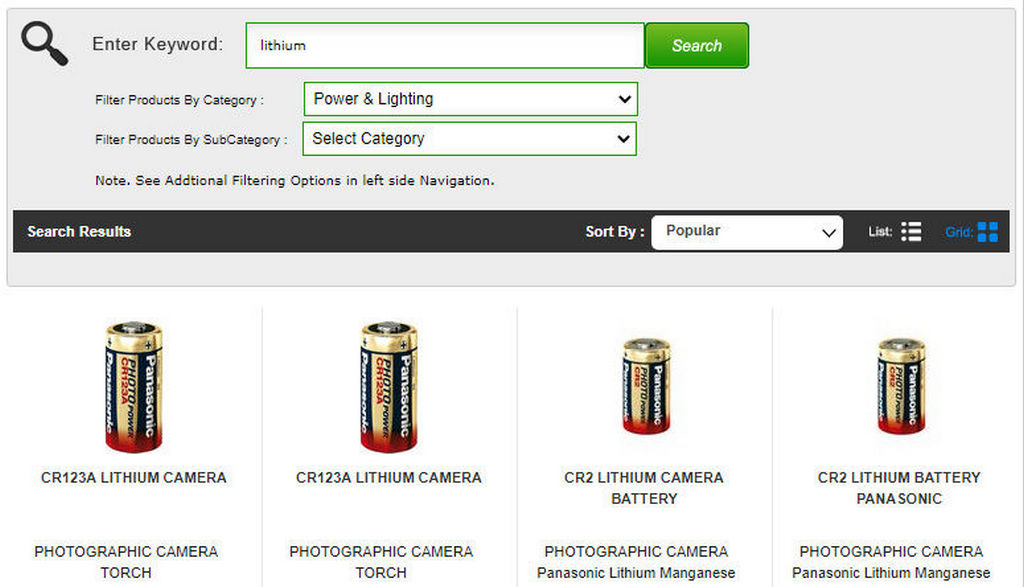Open second CR123A battery product image
Image resolution: width=1024 pixels, height=587 pixels.
(x=389, y=386)
